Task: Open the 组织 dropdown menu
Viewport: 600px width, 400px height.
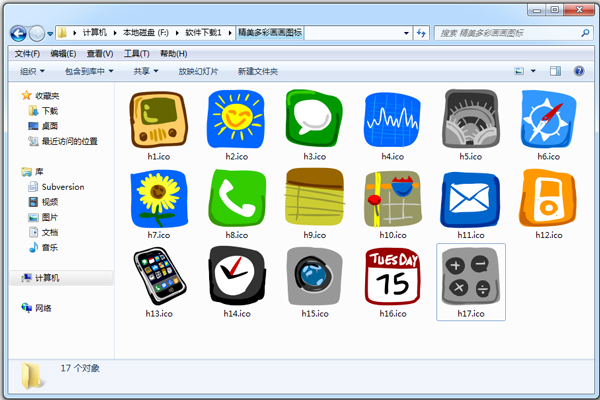Action: pos(36,71)
